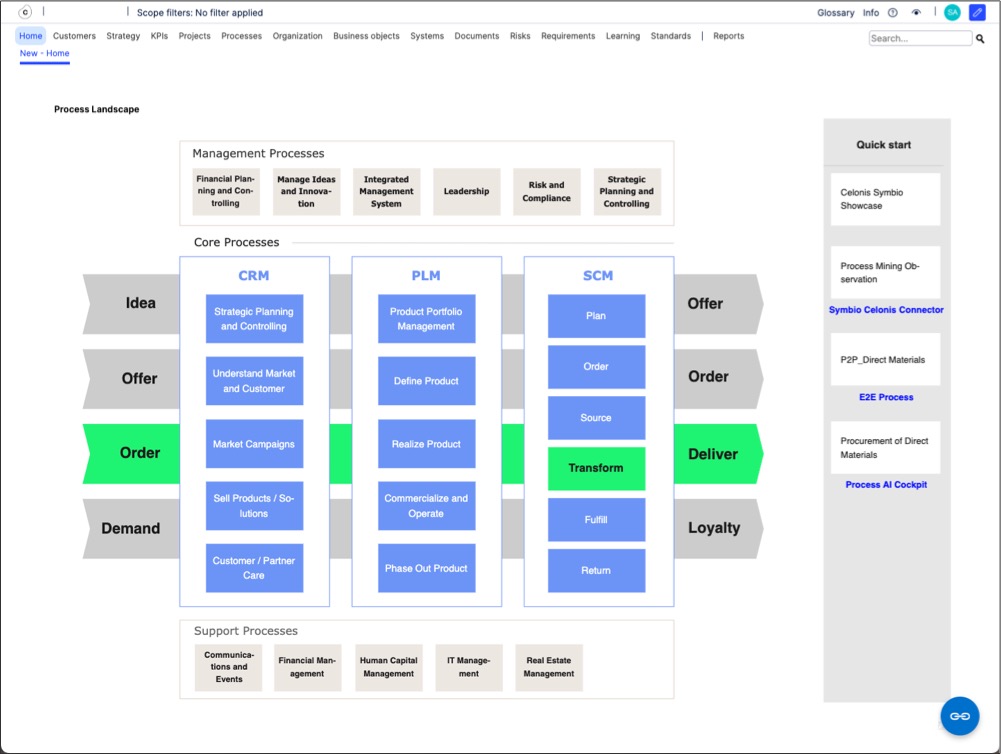Open the Info link
The height and width of the screenshot is (754, 1001).
tap(871, 13)
